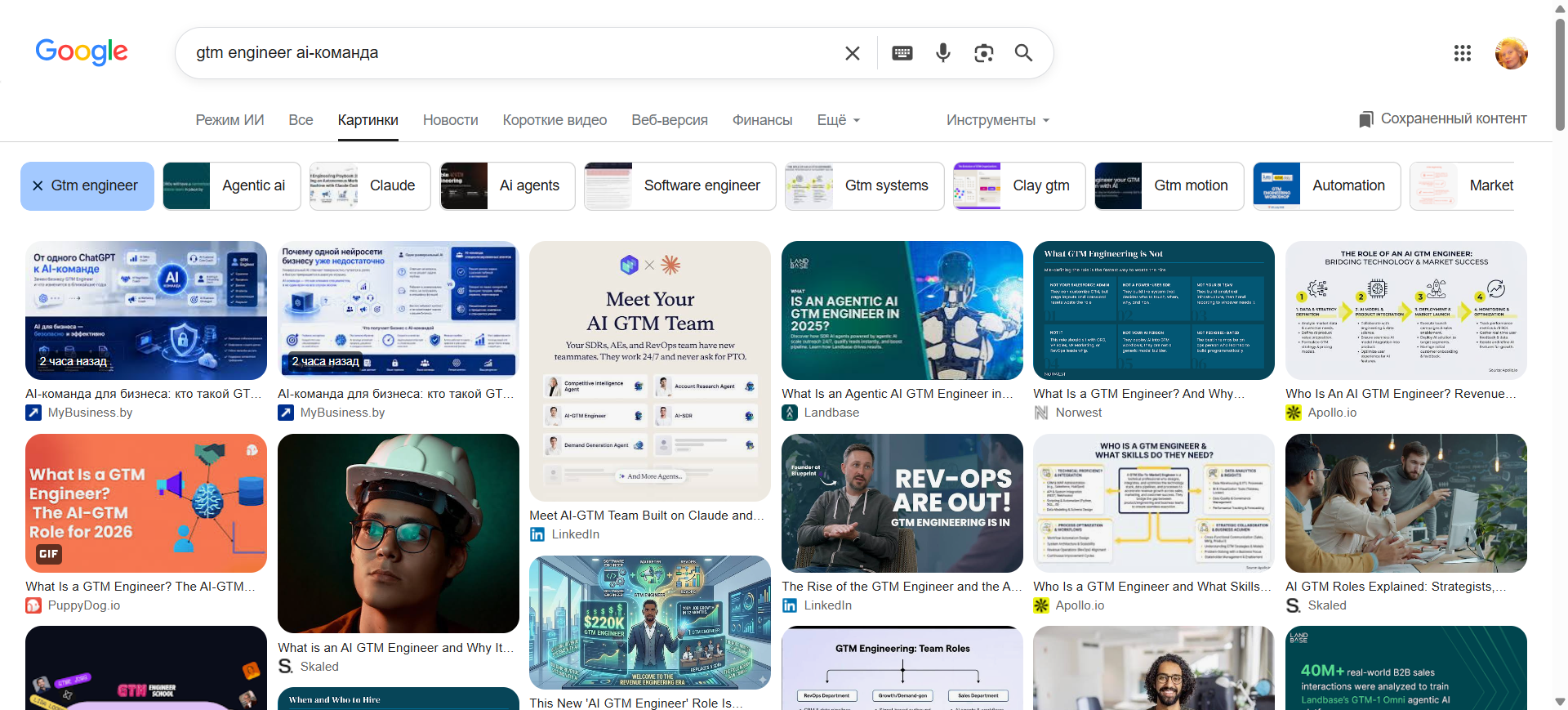Expand the Ещё more menu
Screen dimensions: 1568x710
[839, 120]
